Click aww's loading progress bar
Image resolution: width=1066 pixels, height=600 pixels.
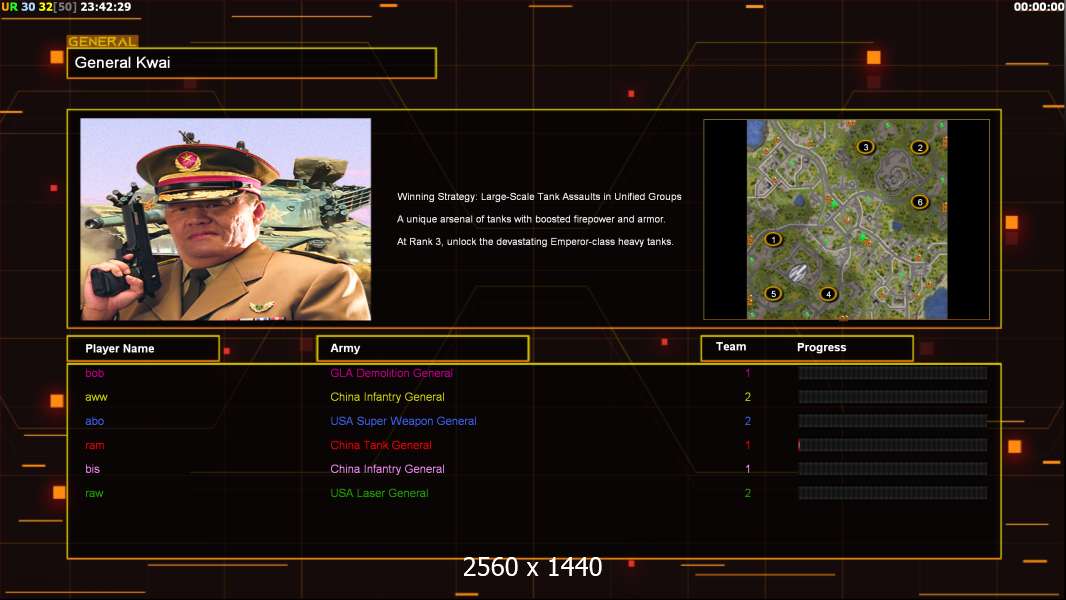[893, 397]
